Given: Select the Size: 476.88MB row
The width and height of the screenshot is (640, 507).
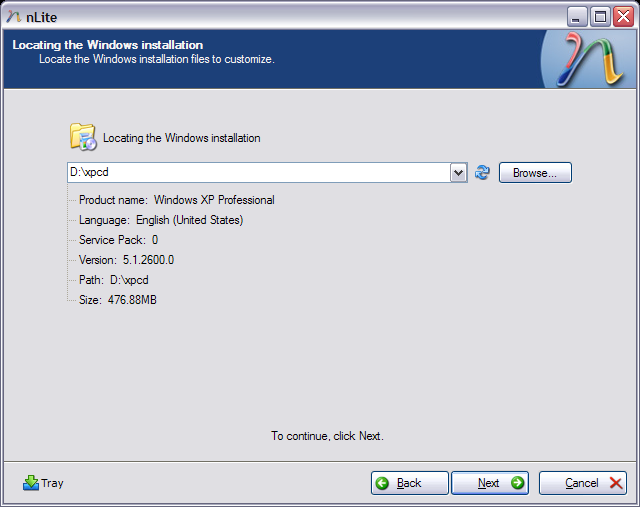Looking at the screenshot, I should [x=118, y=300].
